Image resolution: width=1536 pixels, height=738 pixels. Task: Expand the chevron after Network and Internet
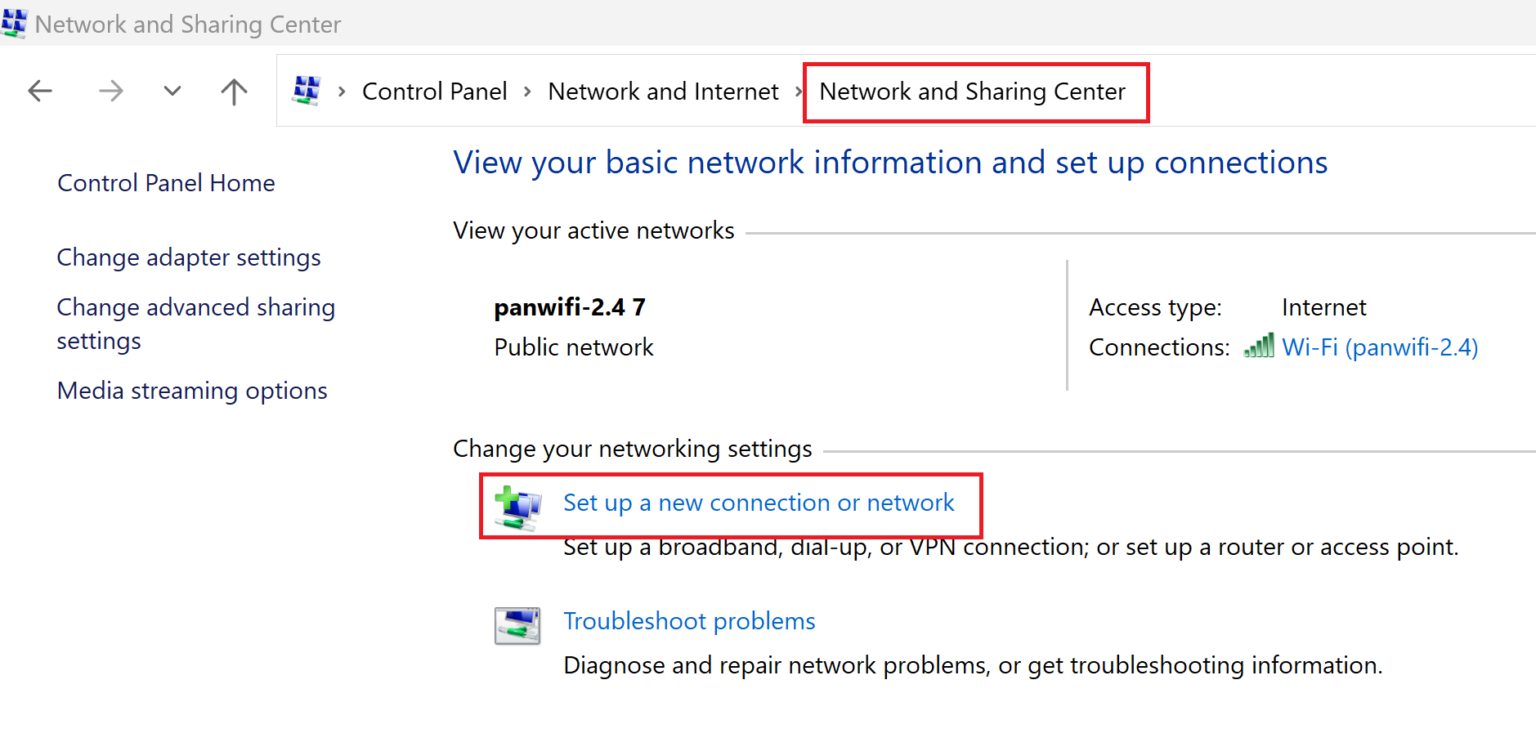click(x=799, y=92)
